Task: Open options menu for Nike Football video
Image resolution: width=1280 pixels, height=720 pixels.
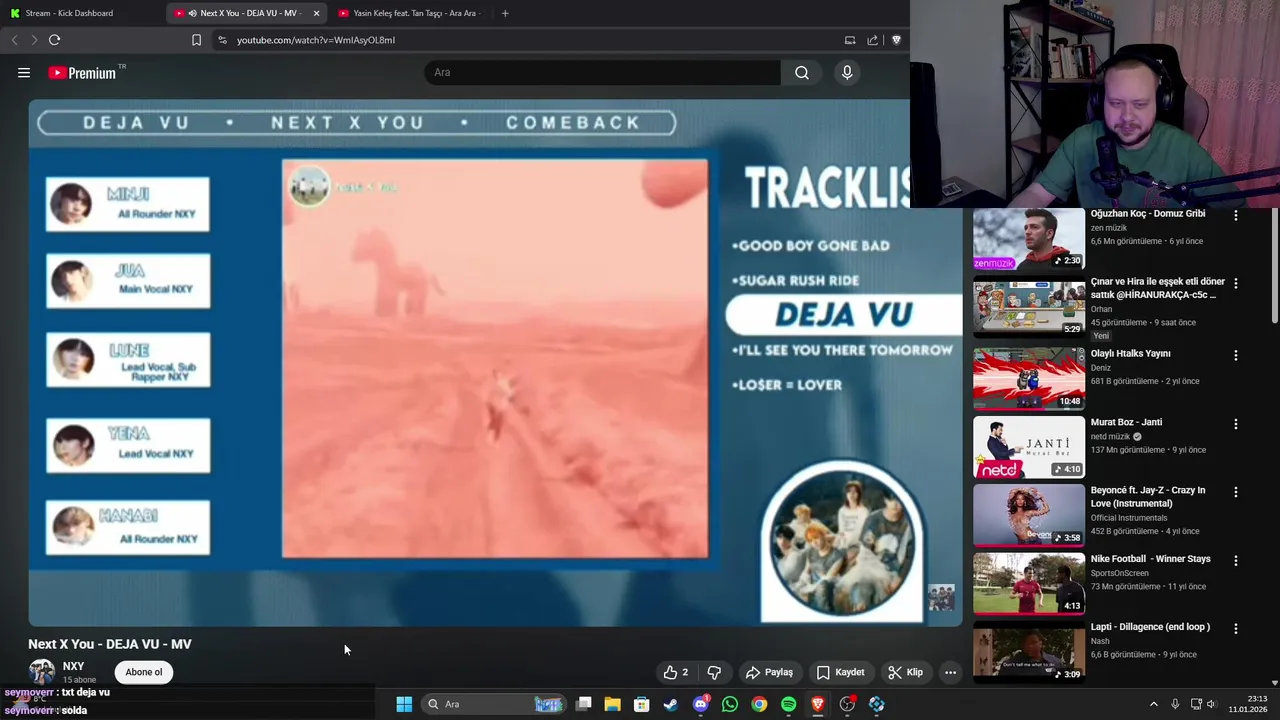Action: [x=1236, y=560]
